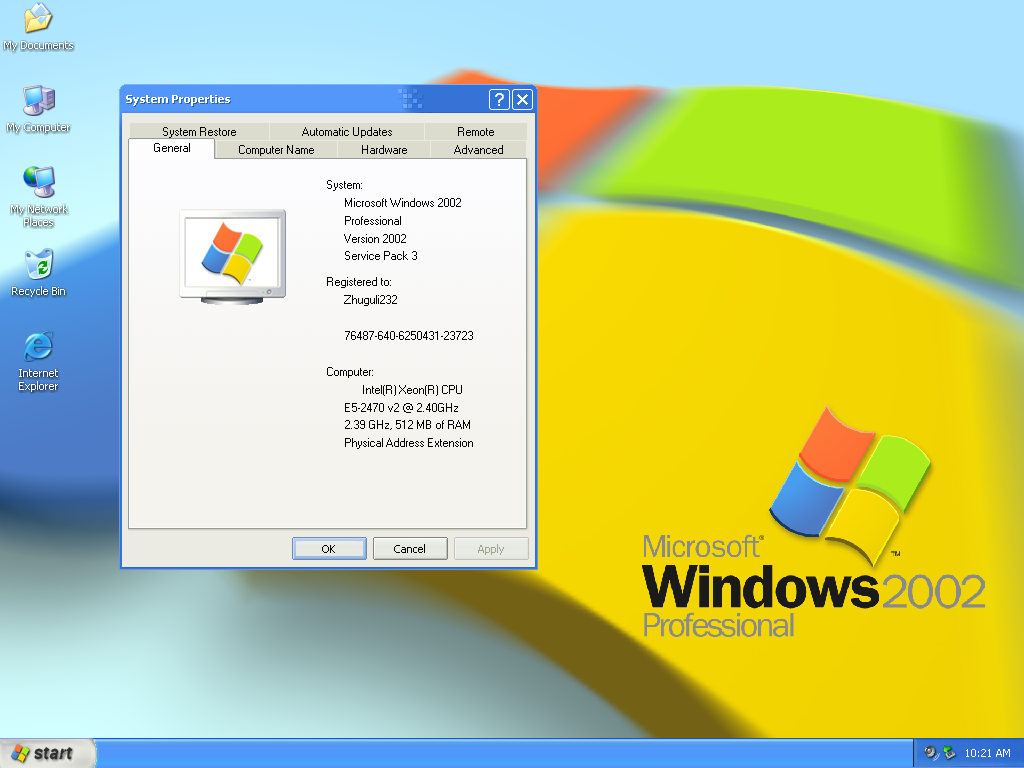Screen dimensions: 1024x768
Task: Switch to the System Restore tab
Action: 199,131
